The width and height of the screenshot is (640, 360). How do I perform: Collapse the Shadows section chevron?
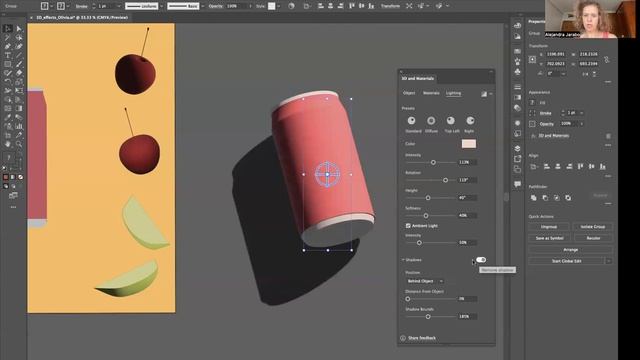[403, 260]
